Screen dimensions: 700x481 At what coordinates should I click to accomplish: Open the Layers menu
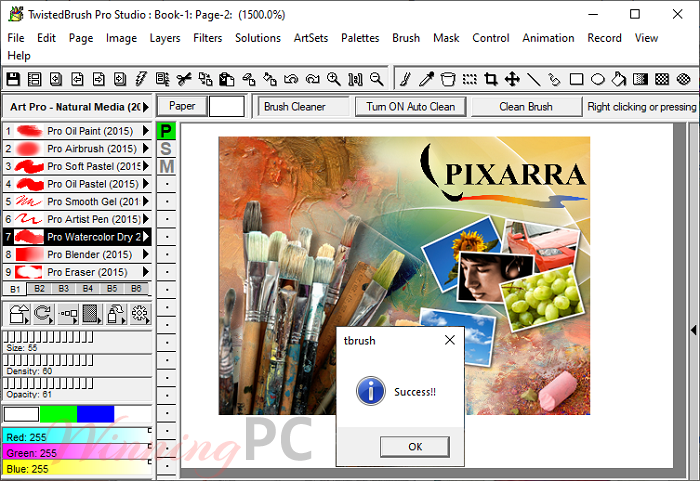coord(165,38)
